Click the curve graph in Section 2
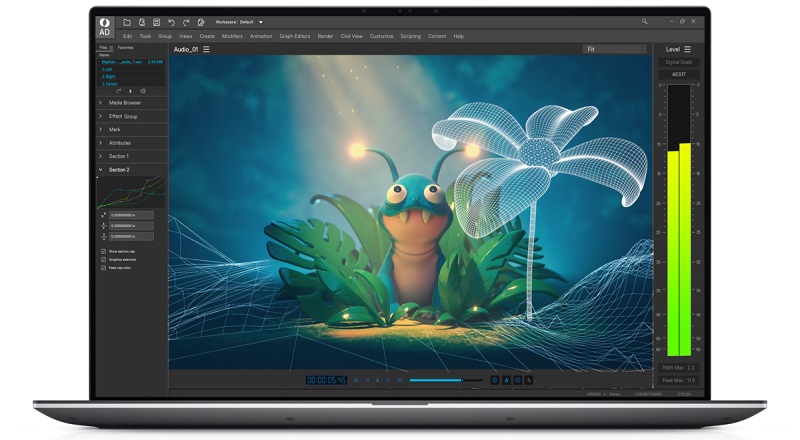Screen dimensions: 800x440 coord(131,192)
